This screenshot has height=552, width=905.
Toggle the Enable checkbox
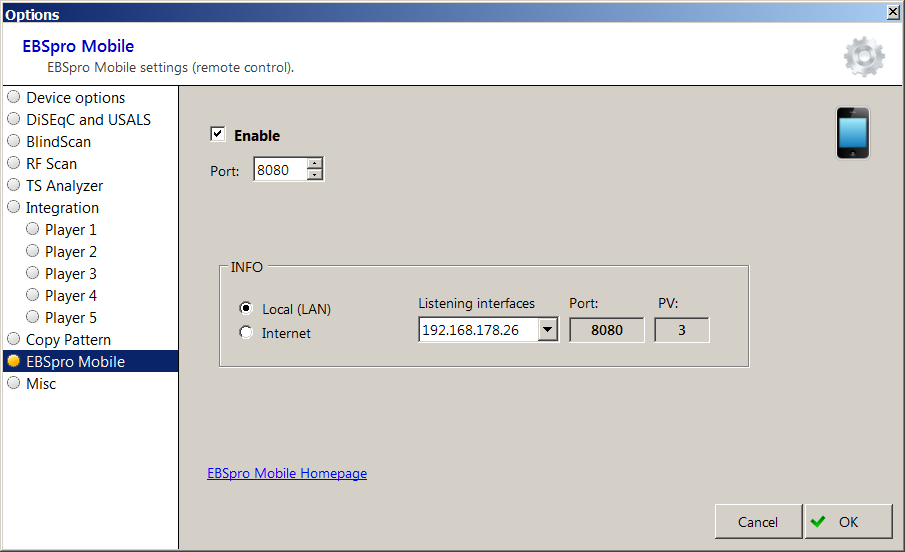click(x=218, y=134)
